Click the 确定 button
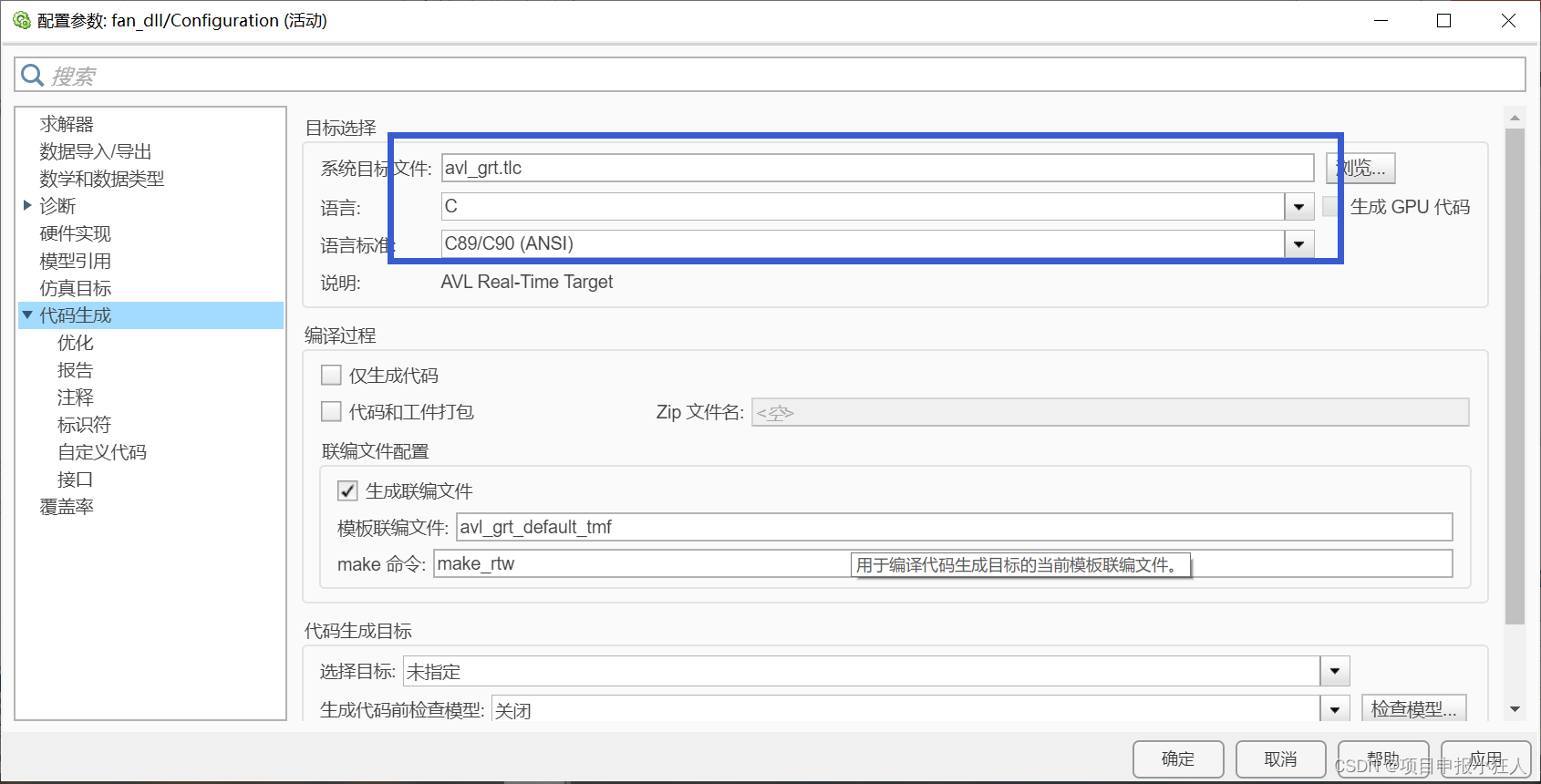This screenshot has height=784, width=1541. click(x=1178, y=758)
